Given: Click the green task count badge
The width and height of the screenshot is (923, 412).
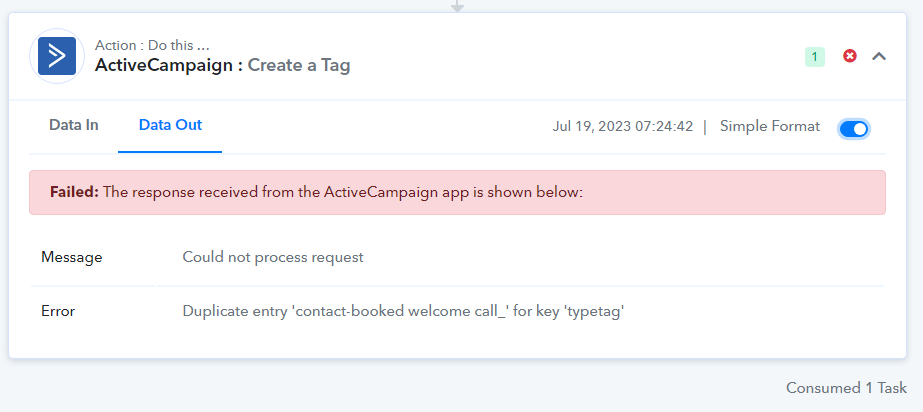Looking at the screenshot, I should tap(815, 57).
